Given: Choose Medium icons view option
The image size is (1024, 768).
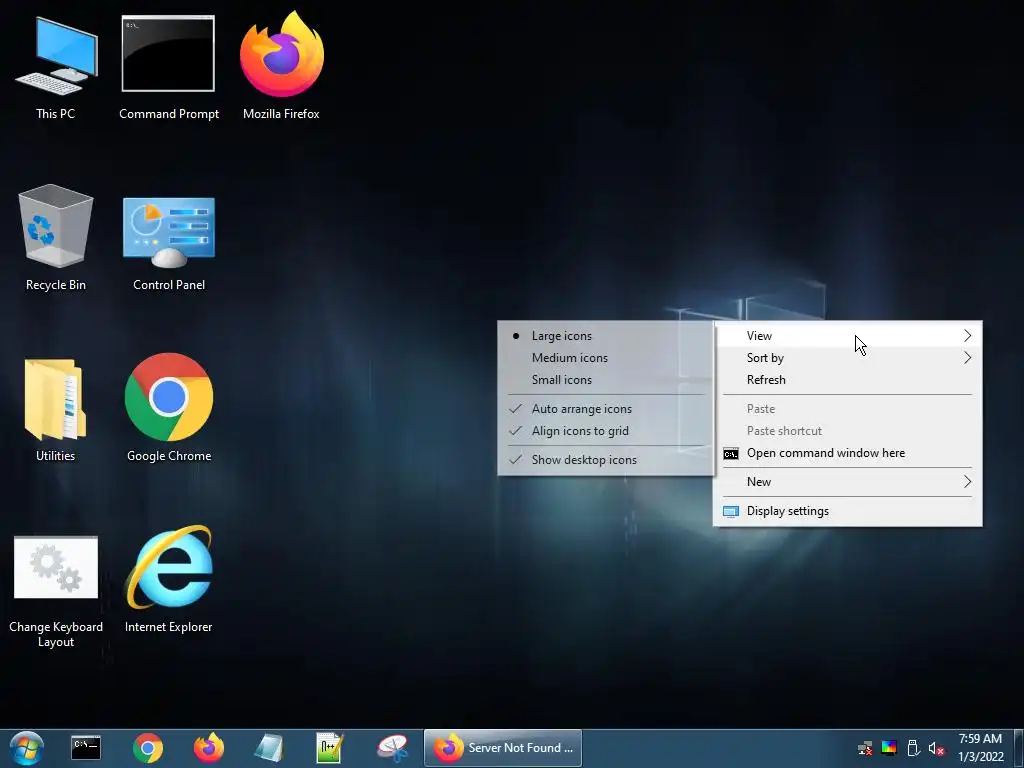Looking at the screenshot, I should [x=605, y=358].
